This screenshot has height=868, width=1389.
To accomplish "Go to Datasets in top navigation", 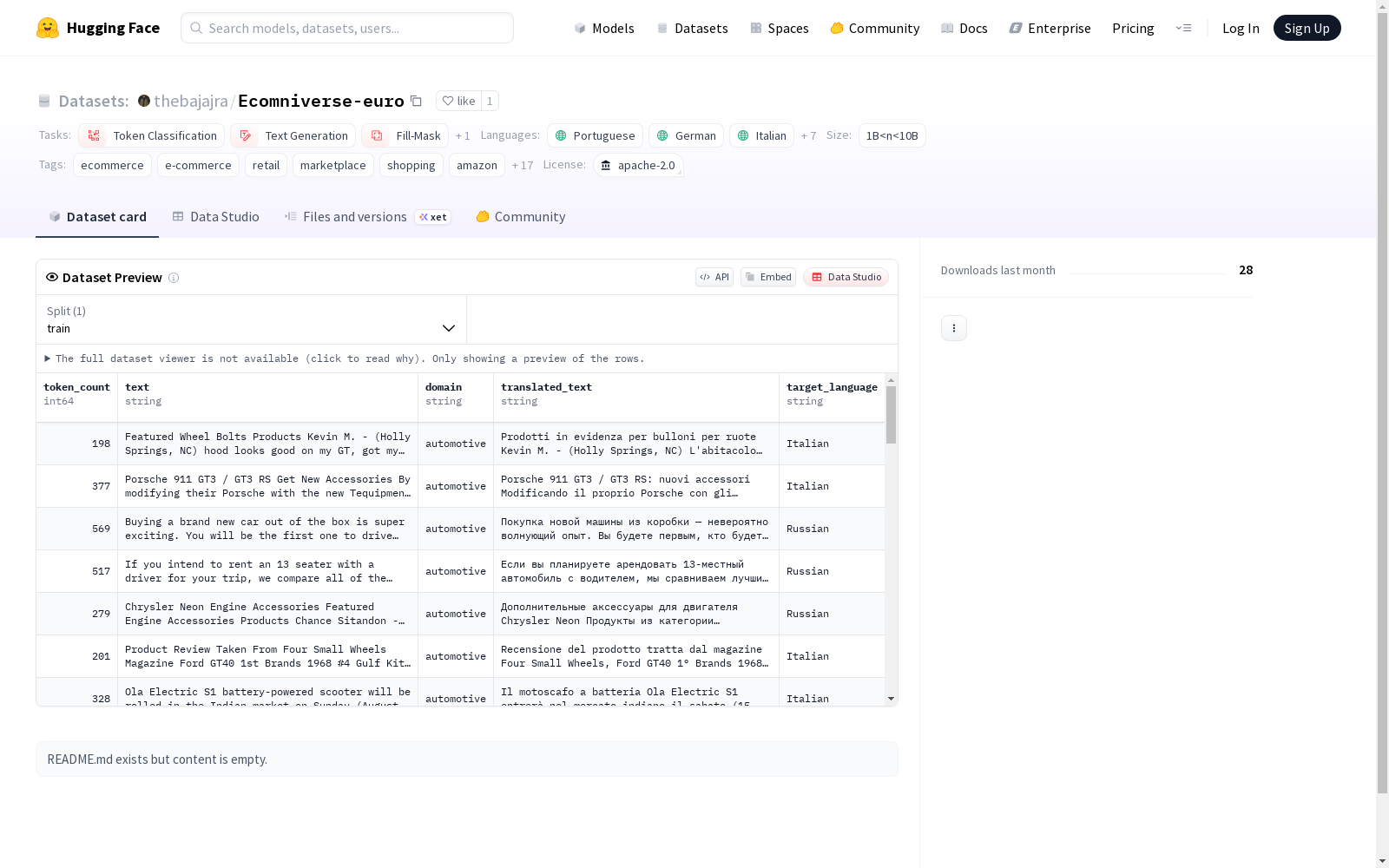I will [x=692, y=28].
